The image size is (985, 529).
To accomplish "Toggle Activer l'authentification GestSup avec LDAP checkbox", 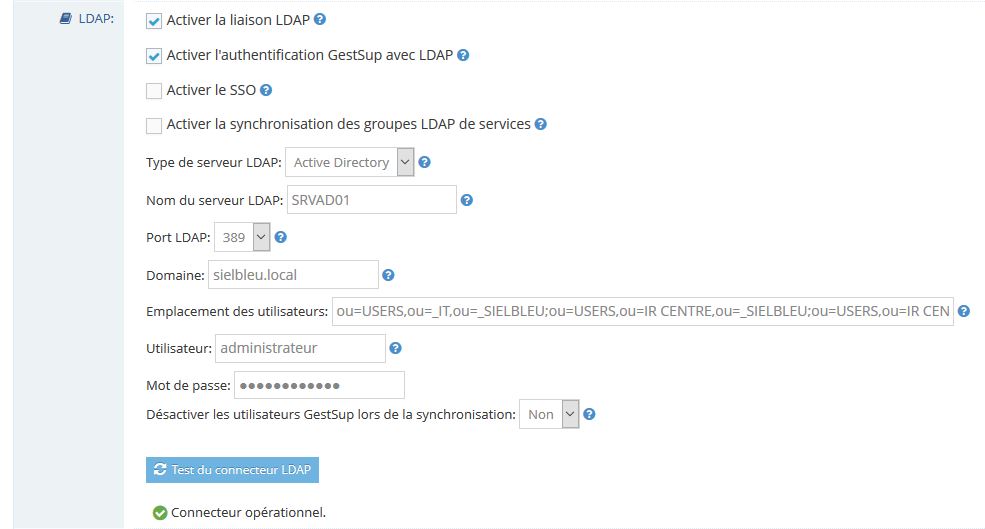I will coord(154,56).
